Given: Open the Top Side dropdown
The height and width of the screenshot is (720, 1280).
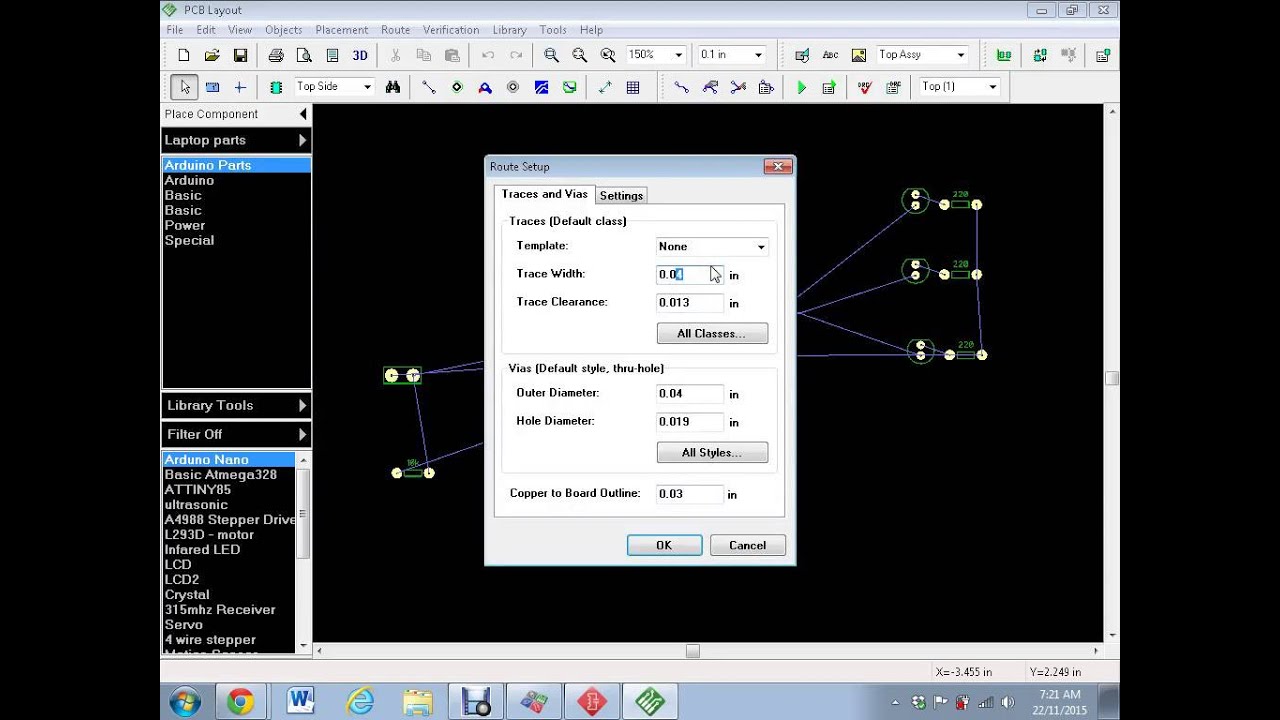Looking at the screenshot, I should [x=367, y=87].
